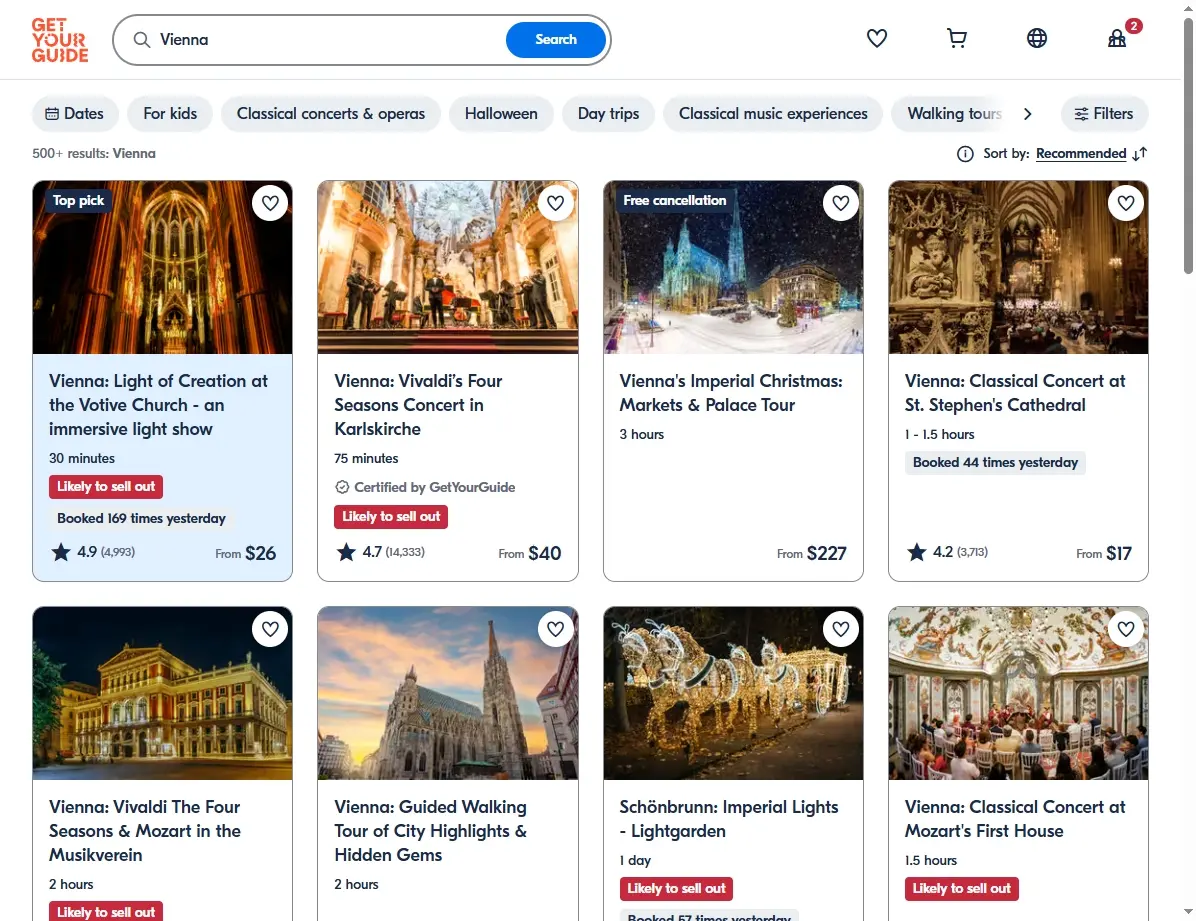This screenshot has height=921, width=1196.
Task: Open the wishlist heart in header
Action: pyautogui.click(x=876, y=38)
